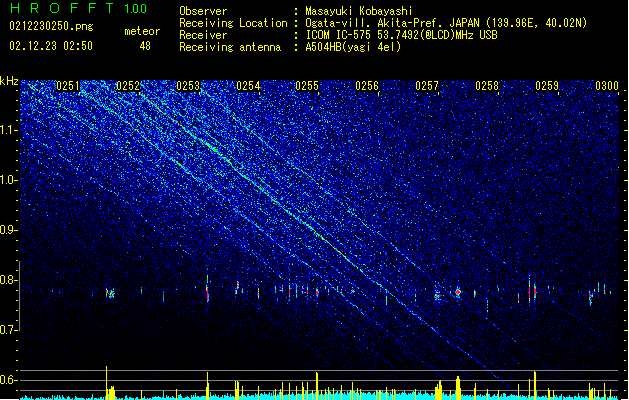
Task: Click the 0.9 frequency axis label
Action: tap(9, 230)
